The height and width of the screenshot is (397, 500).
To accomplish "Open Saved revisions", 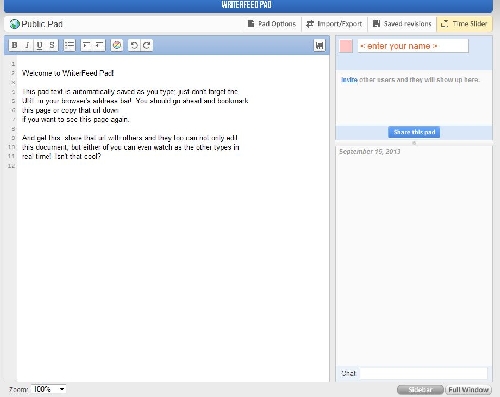I will pyautogui.click(x=402, y=24).
